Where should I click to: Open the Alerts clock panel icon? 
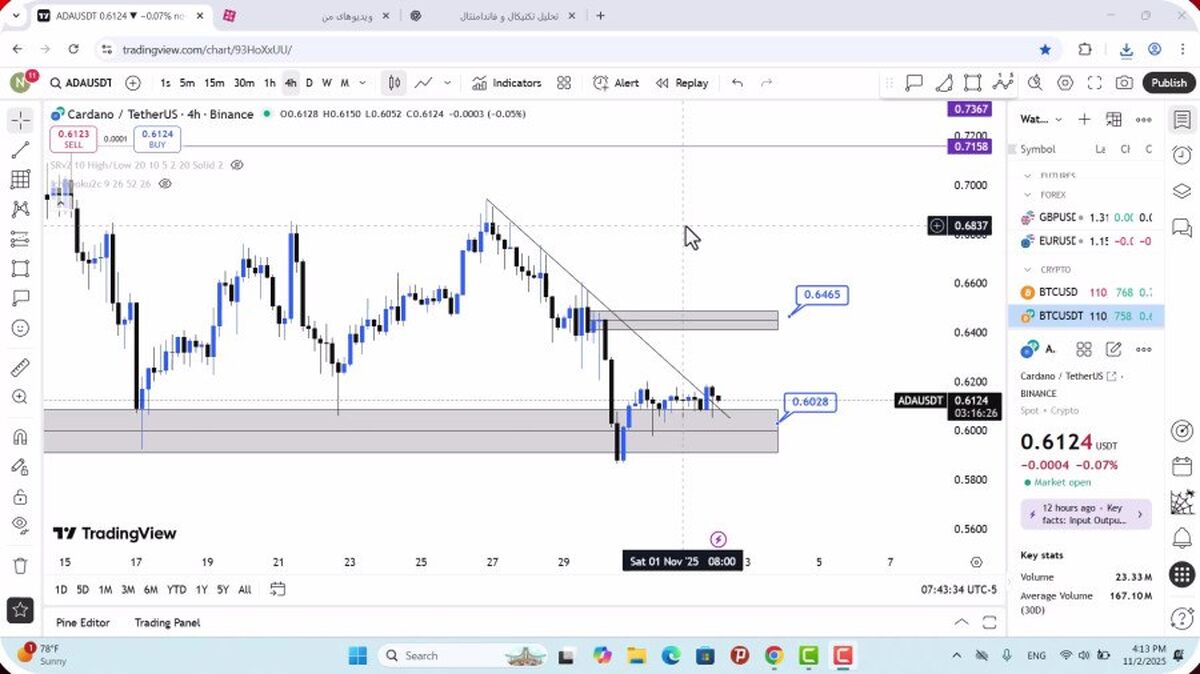(x=1182, y=155)
